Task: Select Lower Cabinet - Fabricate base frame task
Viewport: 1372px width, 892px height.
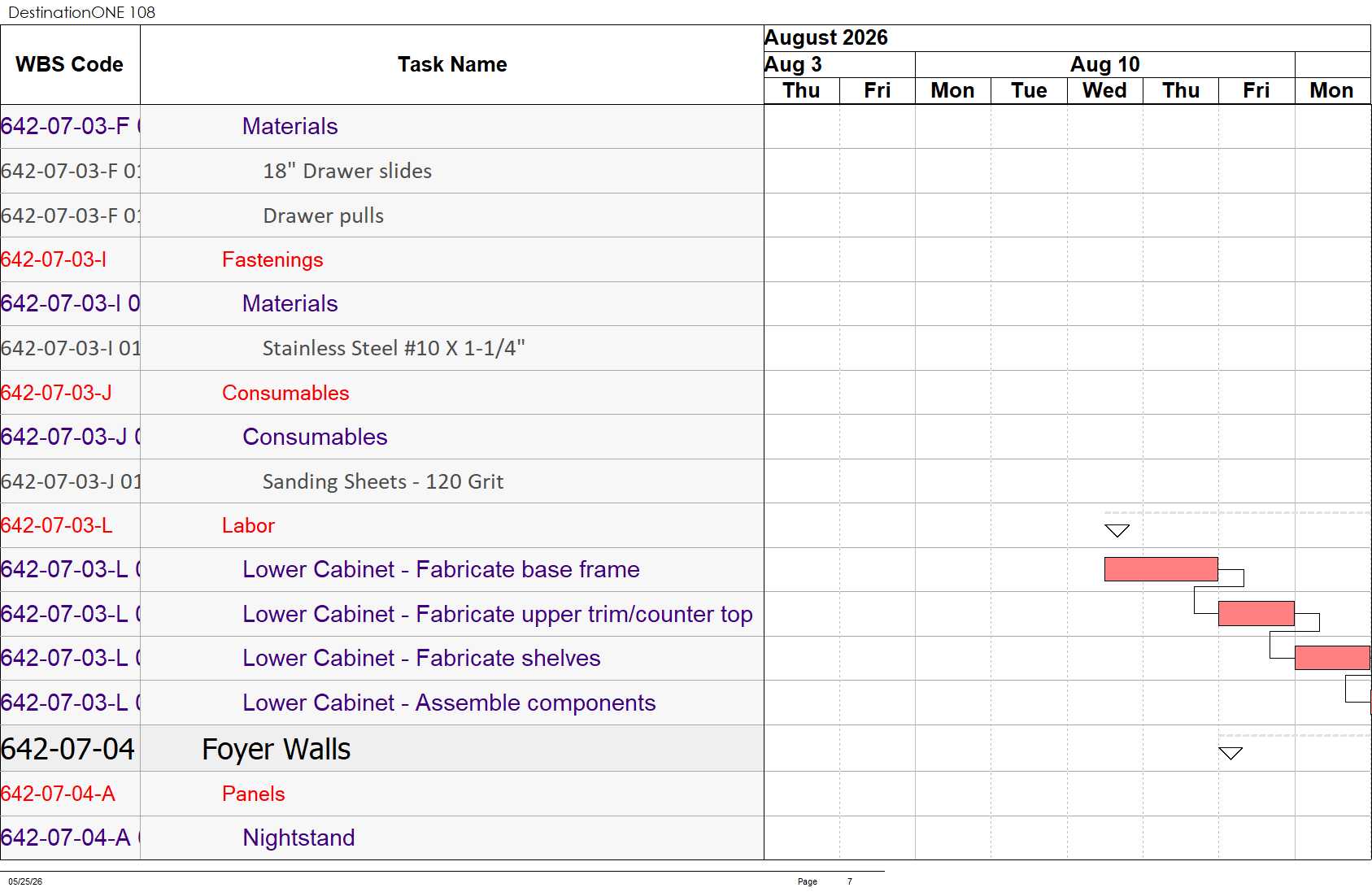Action: coord(441,569)
